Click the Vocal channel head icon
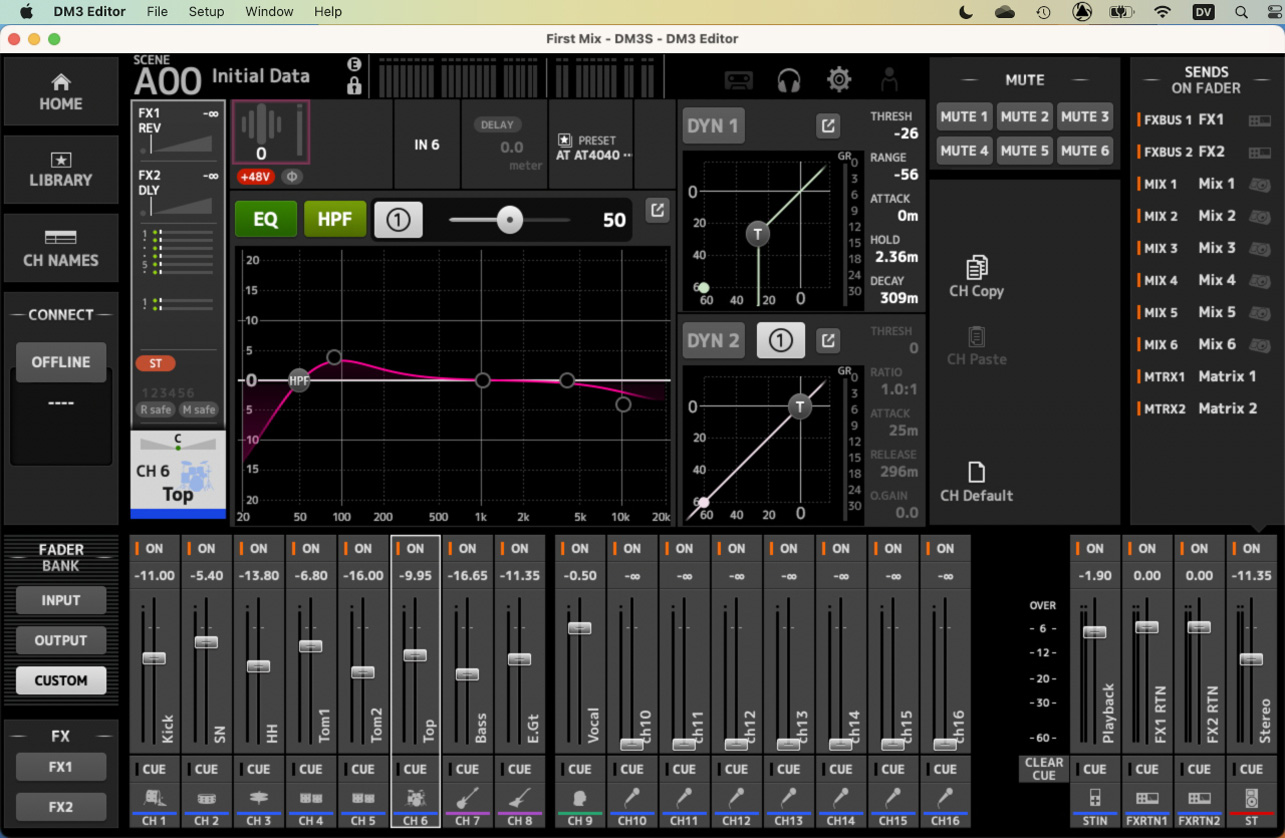Viewport: 1285px width, 838px height. coord(580,798)
